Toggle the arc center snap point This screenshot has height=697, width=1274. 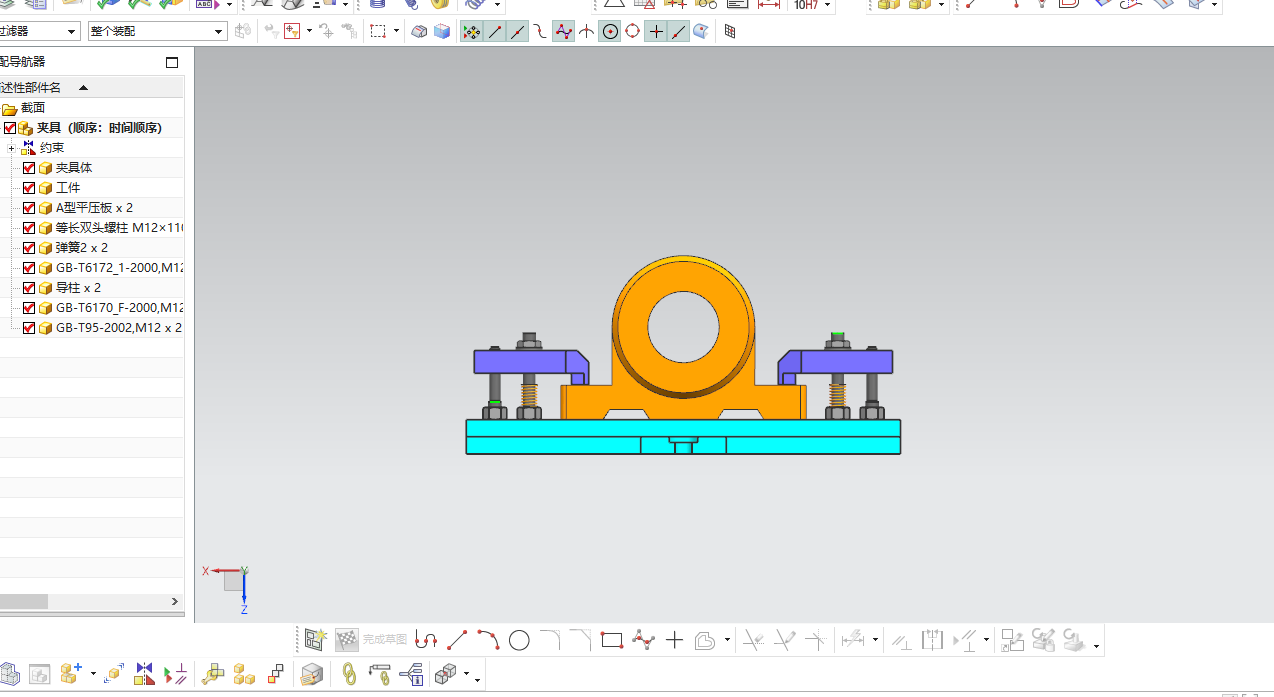(610, 32)
